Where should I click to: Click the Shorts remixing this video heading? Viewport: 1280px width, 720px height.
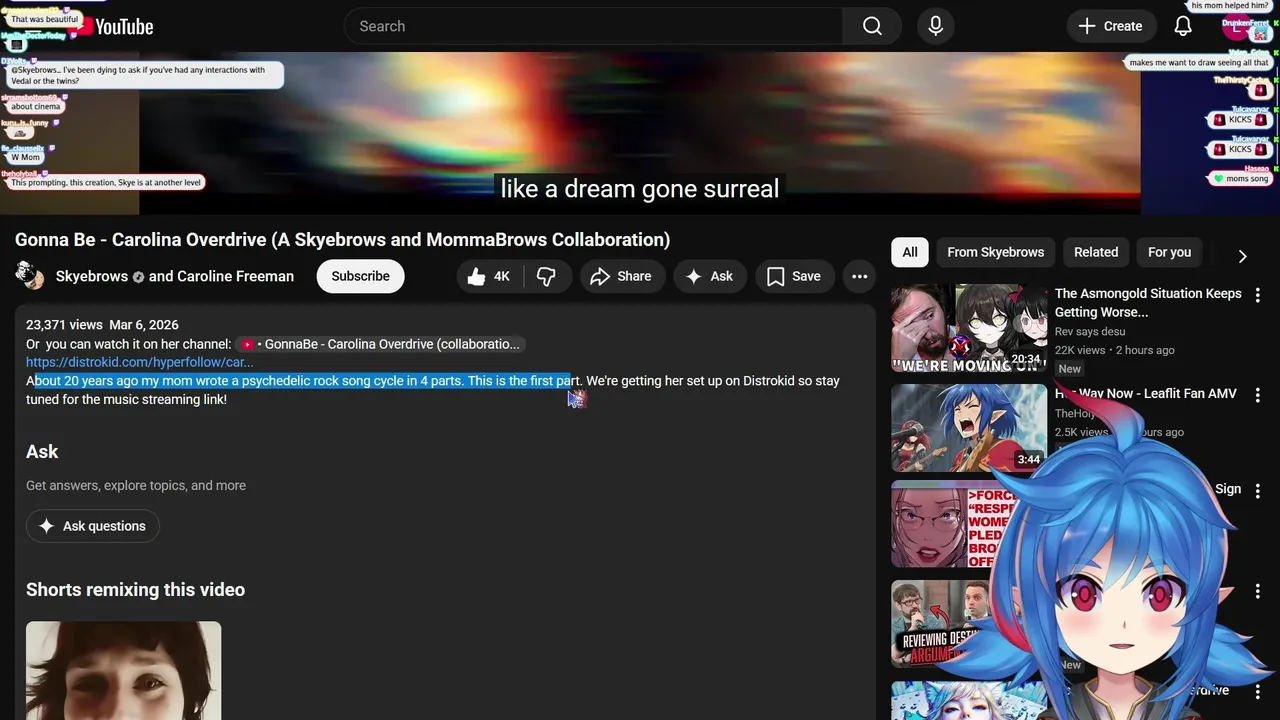point(135,590)
